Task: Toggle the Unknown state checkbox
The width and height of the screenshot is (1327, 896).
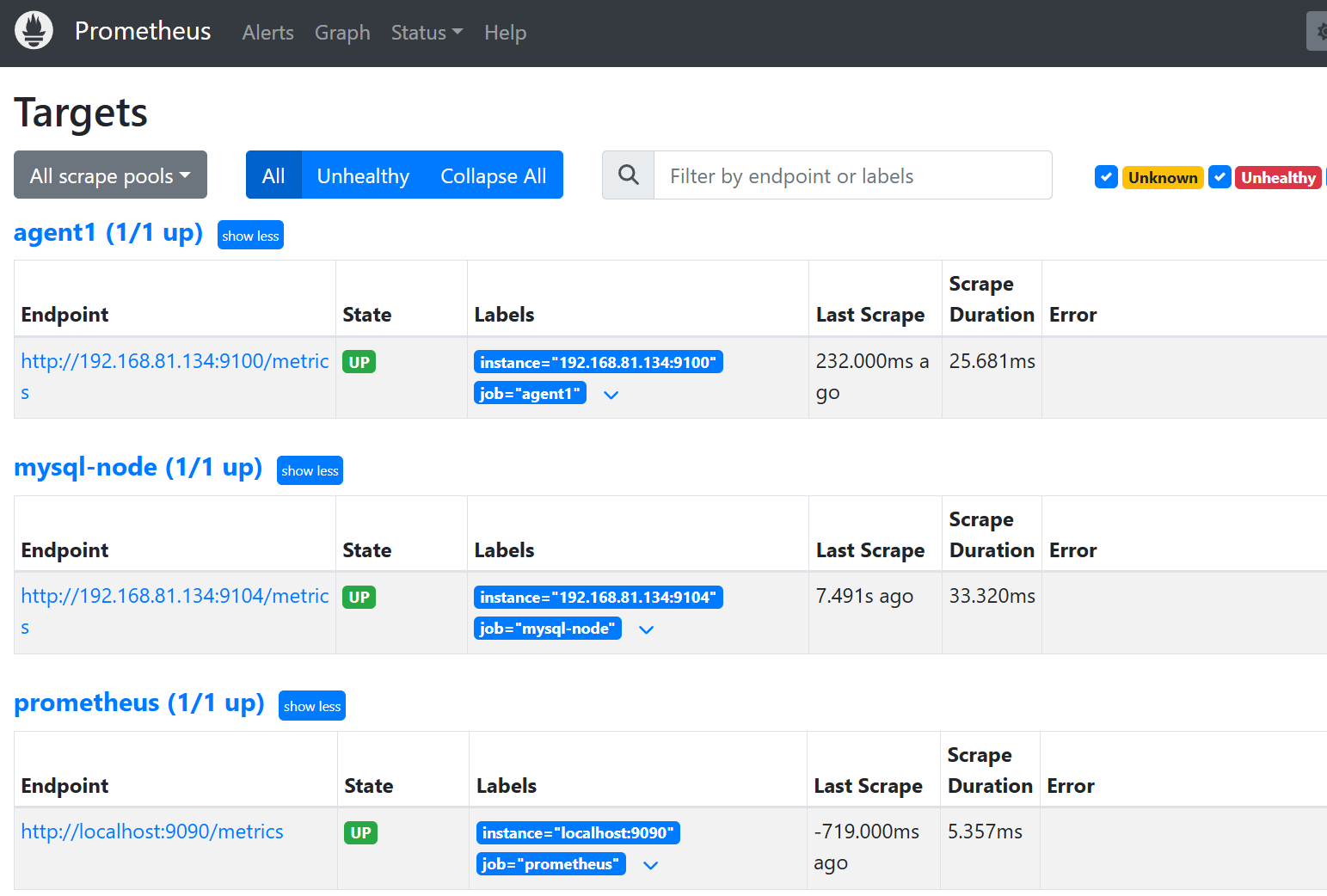Action: [x=1106, y=177]
